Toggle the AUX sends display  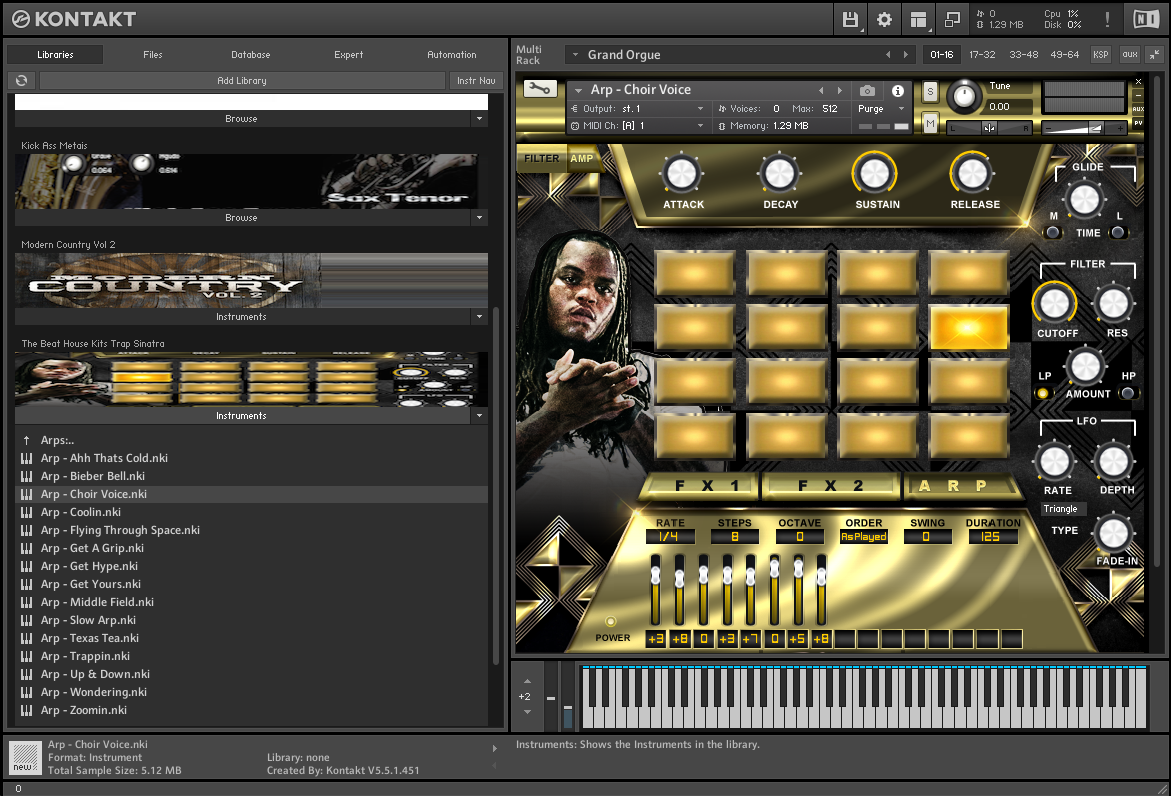1138,109
